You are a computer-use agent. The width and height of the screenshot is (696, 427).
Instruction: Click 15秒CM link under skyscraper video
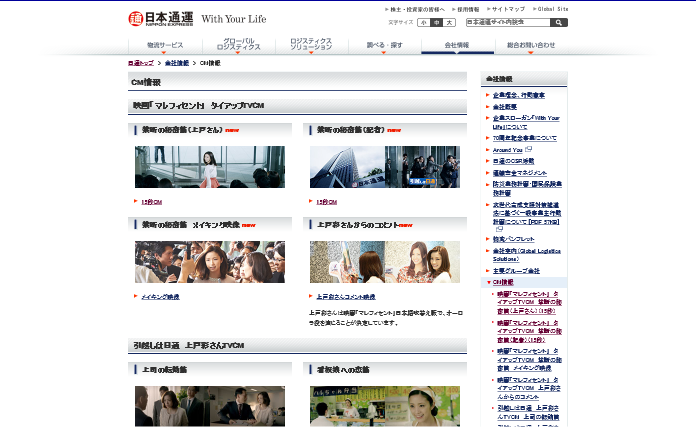[x=326, y=202]
